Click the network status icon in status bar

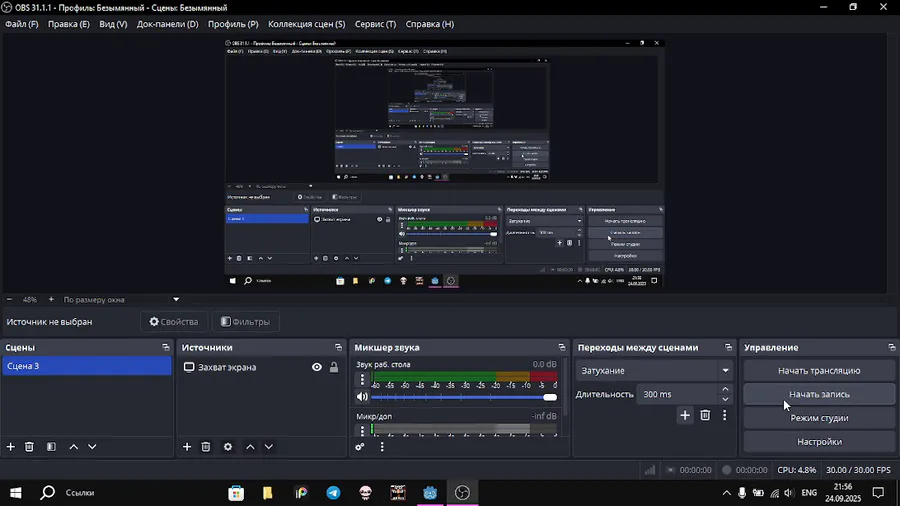[x=650, y=470]
